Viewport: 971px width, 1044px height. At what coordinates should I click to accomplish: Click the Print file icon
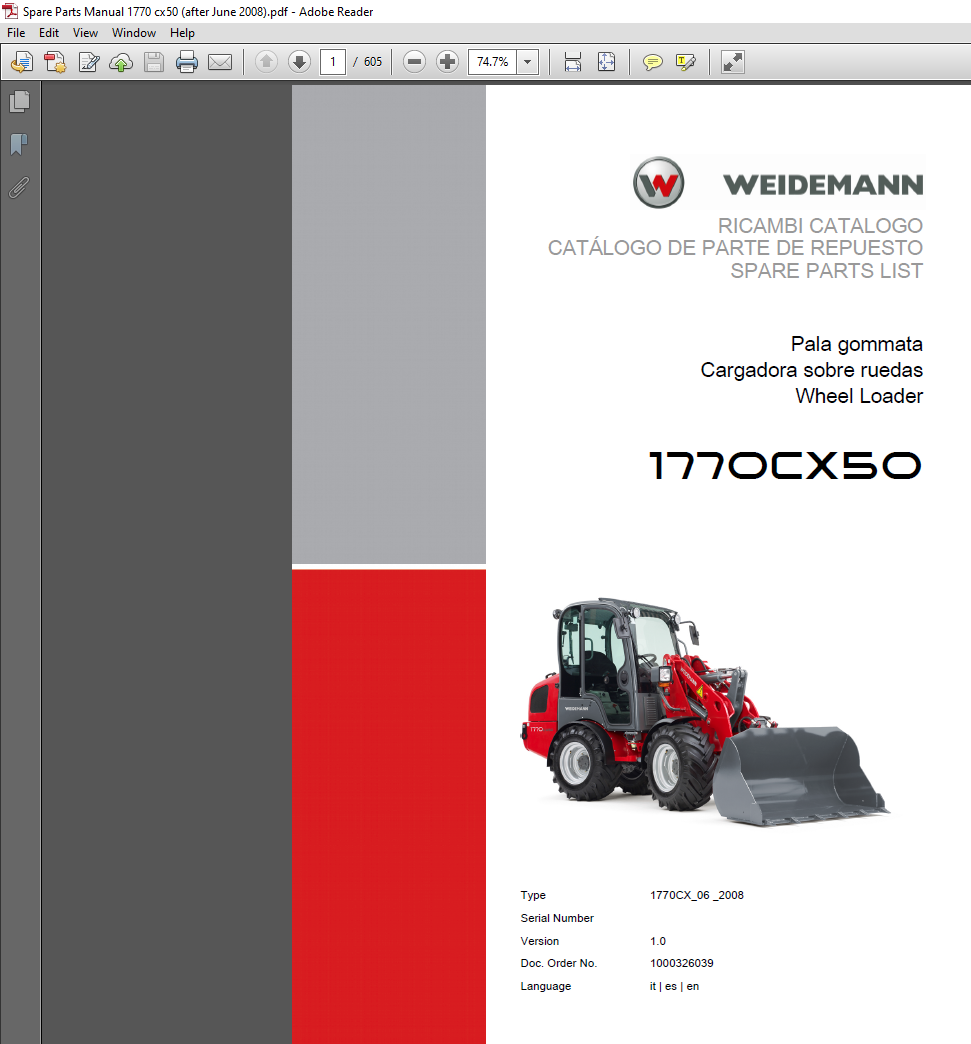tap(187, 63)
